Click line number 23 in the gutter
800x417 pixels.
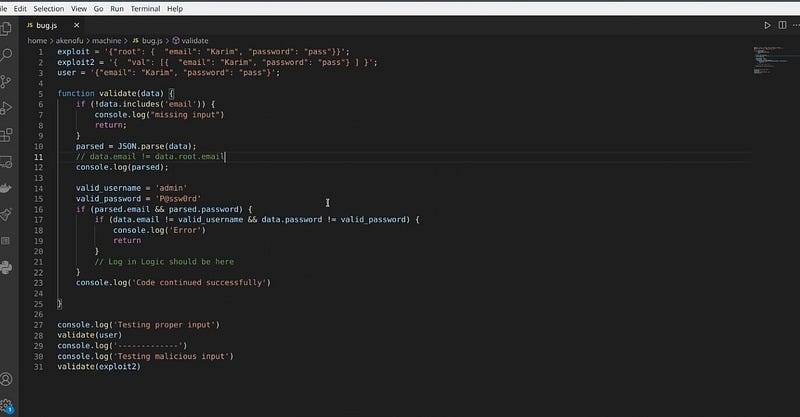tap(38, 282)
